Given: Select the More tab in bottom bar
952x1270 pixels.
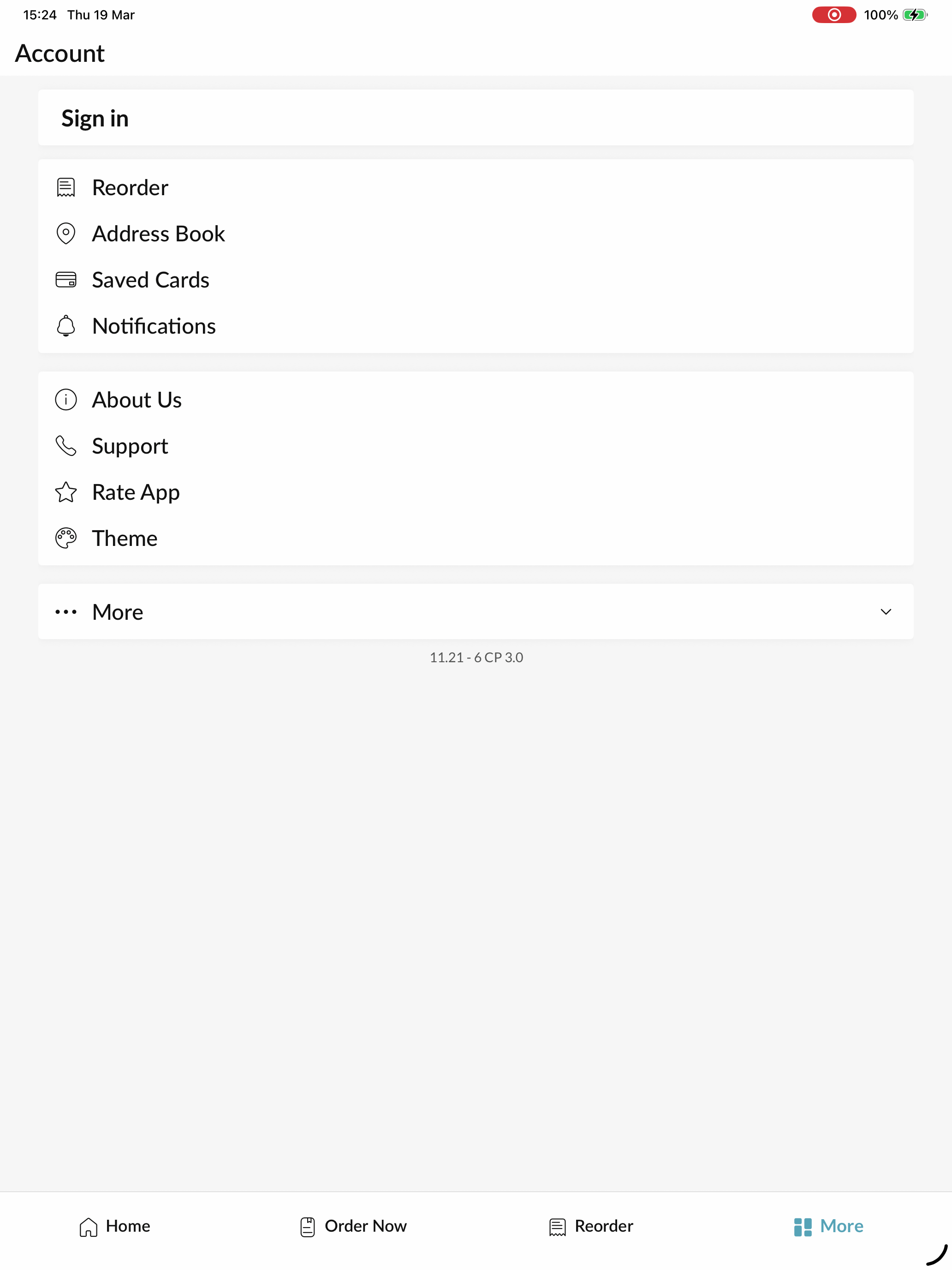Looking at the screenshot, I should [x=828, y=1226].
